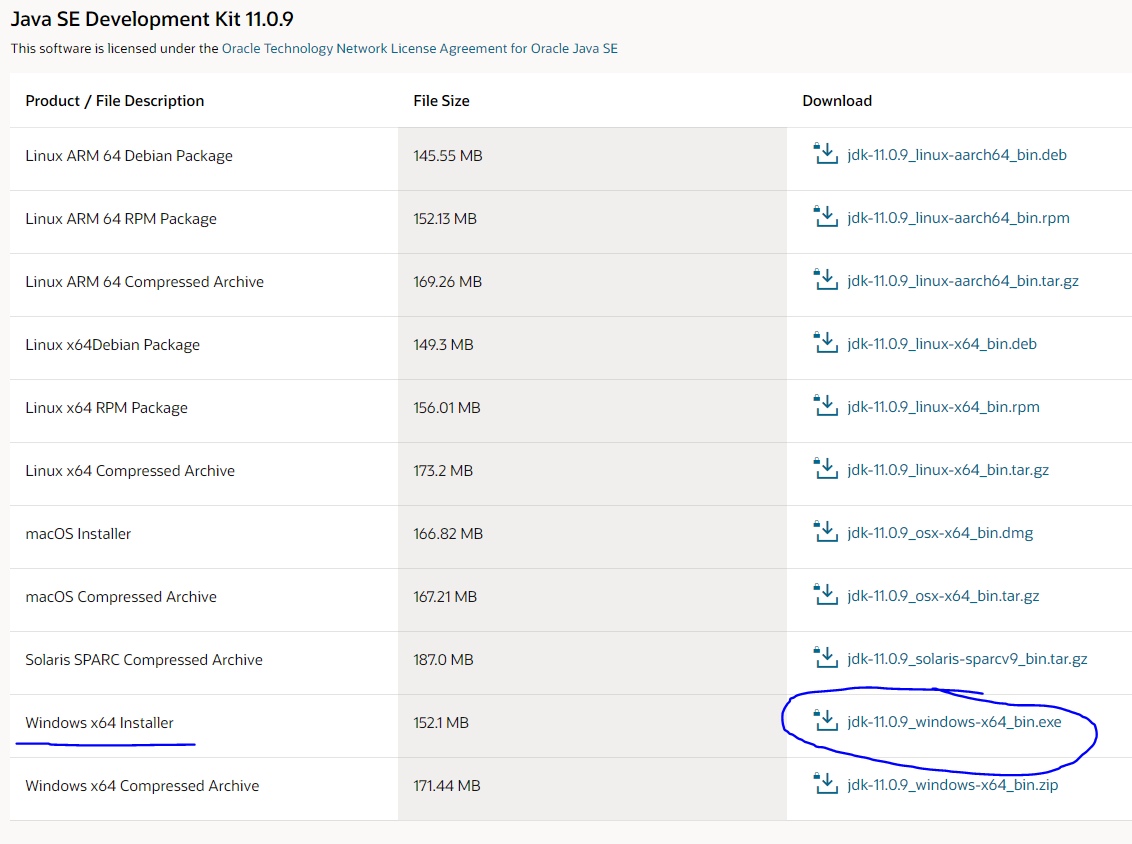Select Linux x64 RPM Package text
The image size is (1132, 844).
(106, 407)
